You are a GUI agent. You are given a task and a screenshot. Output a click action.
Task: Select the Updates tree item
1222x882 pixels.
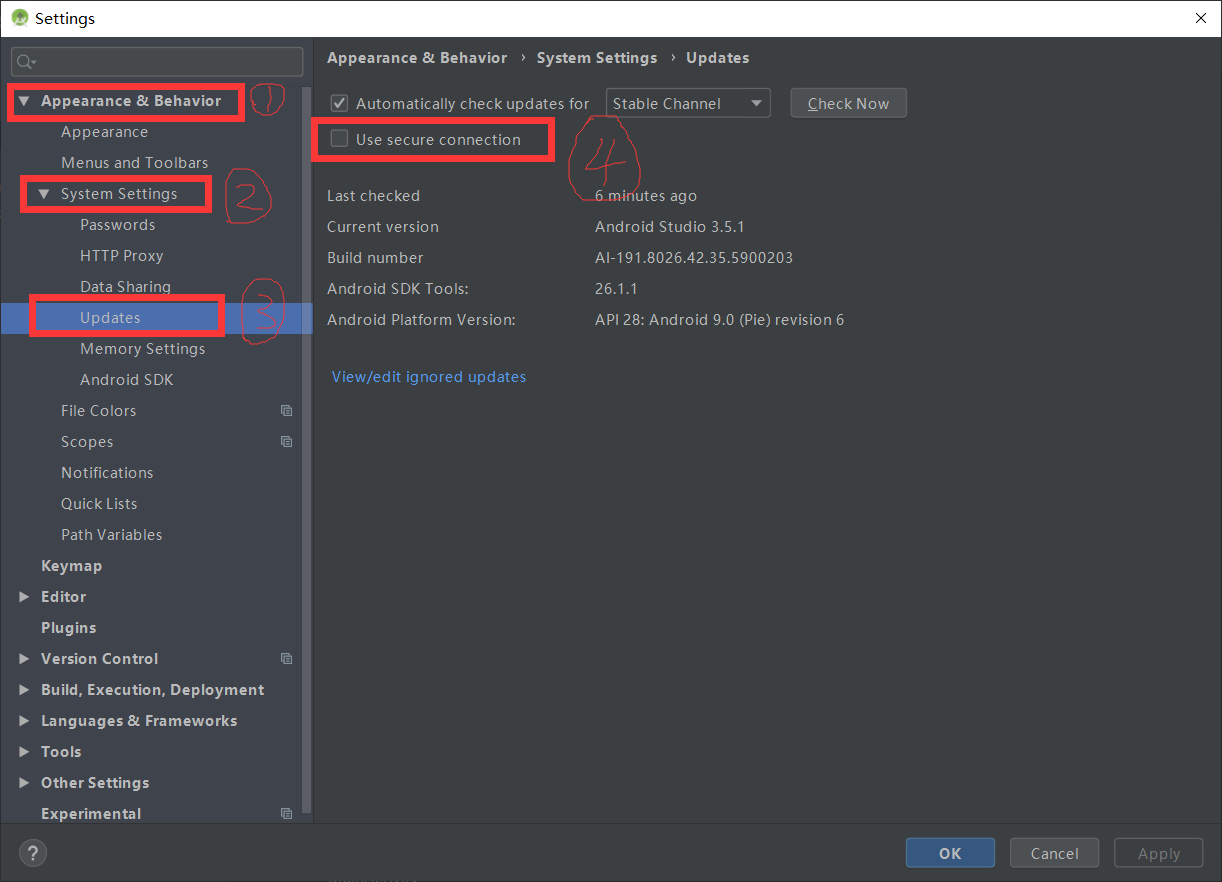point(110,318)
